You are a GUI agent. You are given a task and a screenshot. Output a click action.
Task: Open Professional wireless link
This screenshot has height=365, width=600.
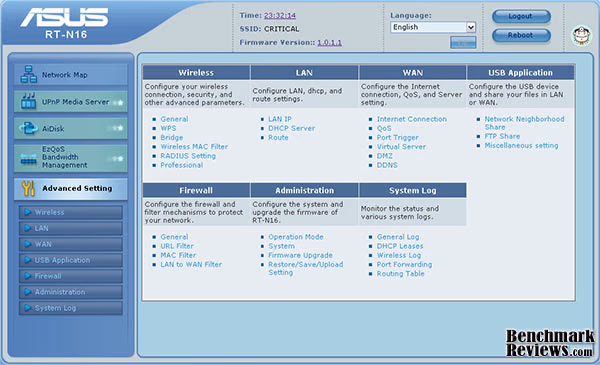(182, 165)
